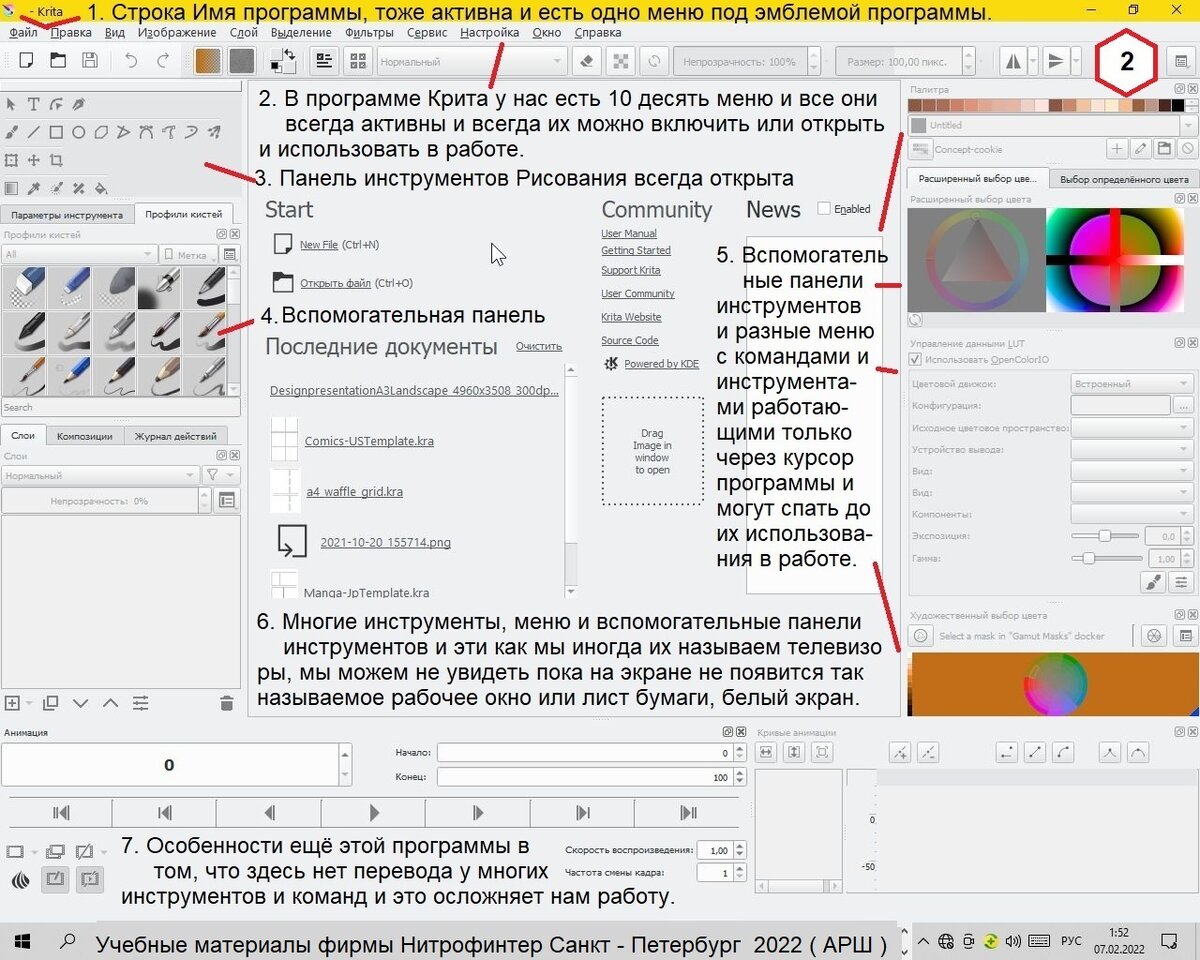Switch to Журнал действий tab
The height and width of the screenshot is (960, 1200).
coord(176,435)
